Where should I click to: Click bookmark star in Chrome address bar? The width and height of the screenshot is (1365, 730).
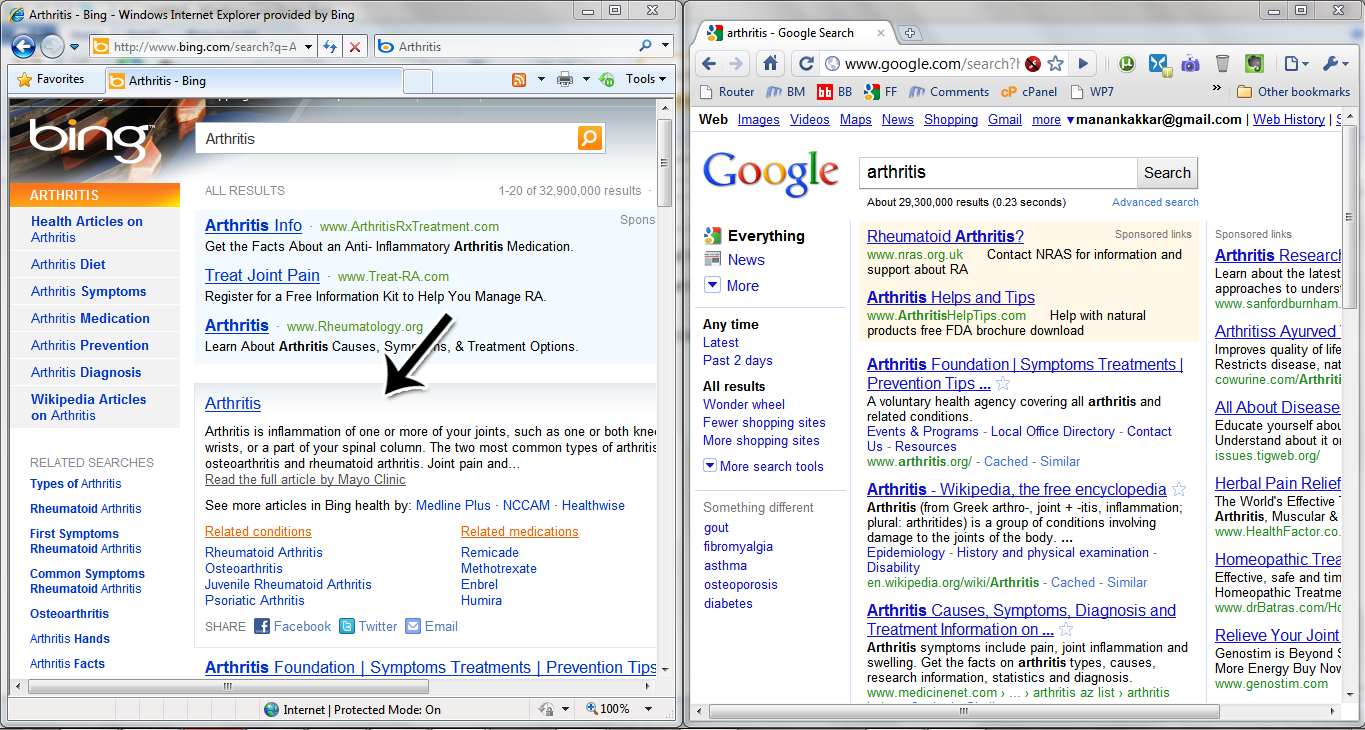tap(1056, 64)
